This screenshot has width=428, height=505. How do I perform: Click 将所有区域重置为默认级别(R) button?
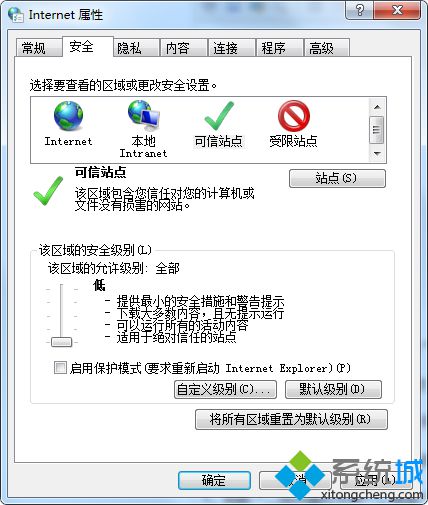pos(291,419)
